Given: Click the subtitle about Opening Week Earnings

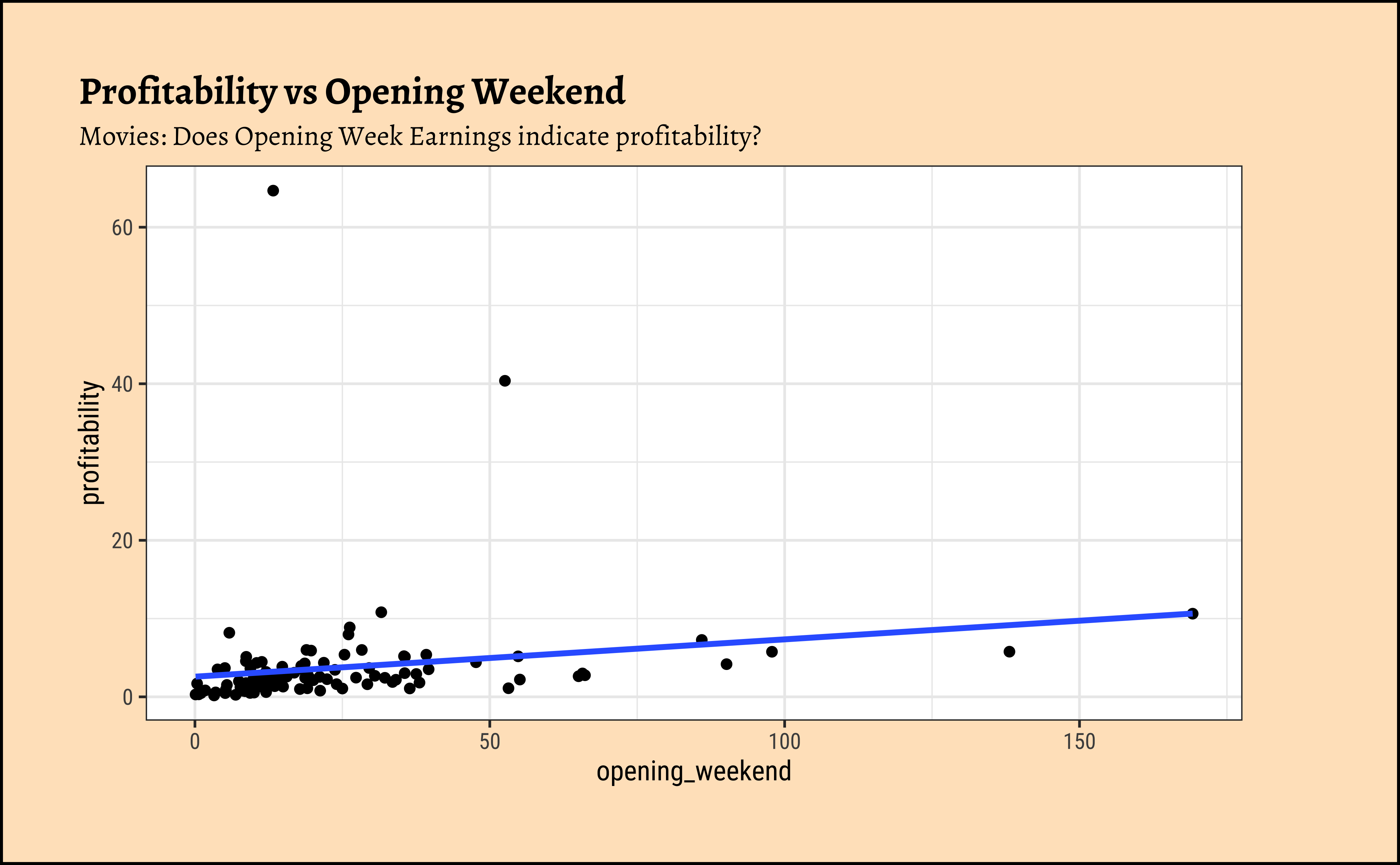Looking at the screenshot, I should click(420, 137).
